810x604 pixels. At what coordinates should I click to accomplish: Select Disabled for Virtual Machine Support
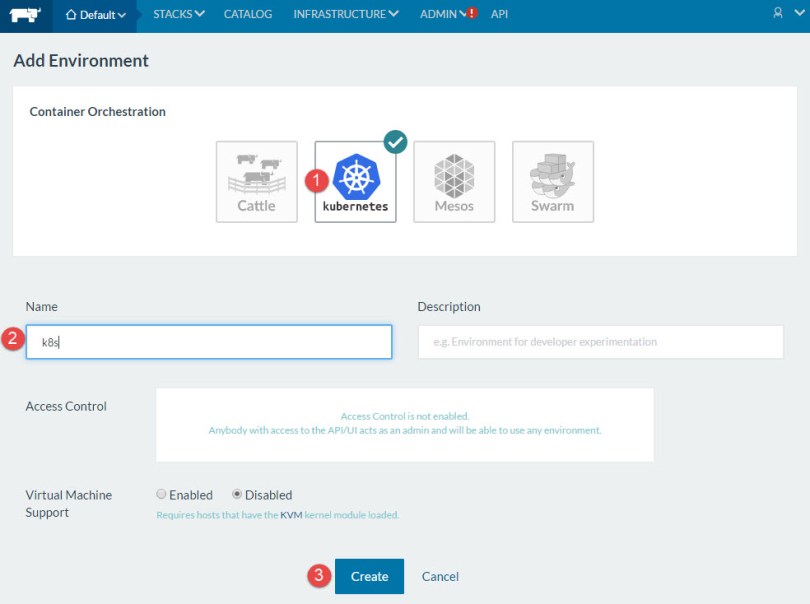237,495
